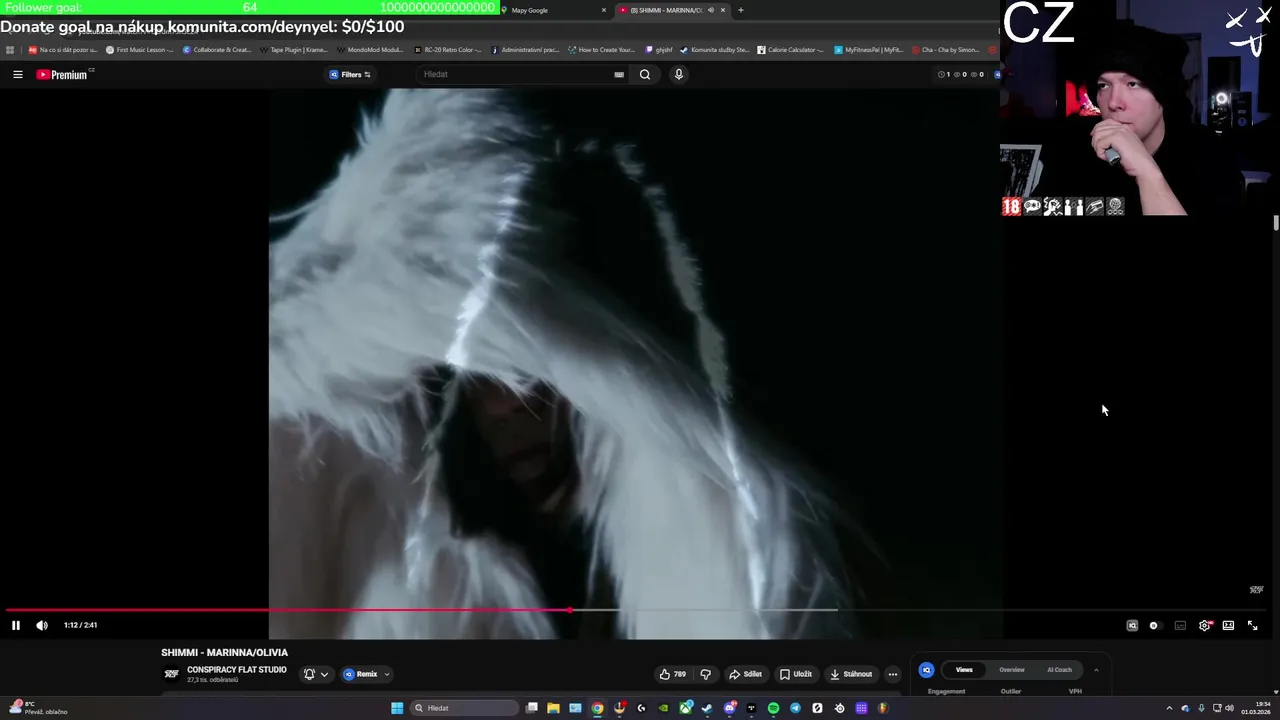Open the How to Create Your bookmark

coord(601,49)
